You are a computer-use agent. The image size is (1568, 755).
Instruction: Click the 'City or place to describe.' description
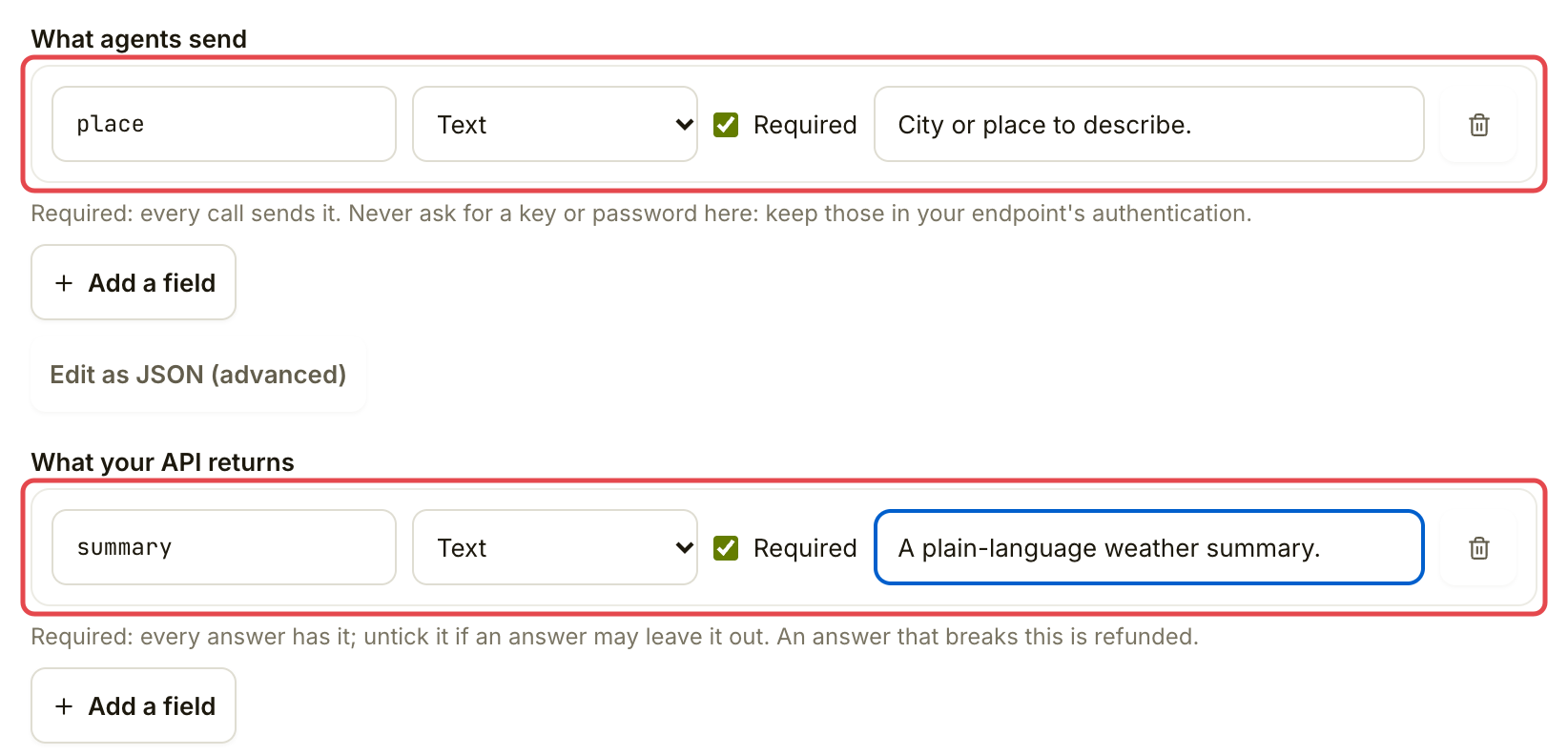pos(1149,125)
